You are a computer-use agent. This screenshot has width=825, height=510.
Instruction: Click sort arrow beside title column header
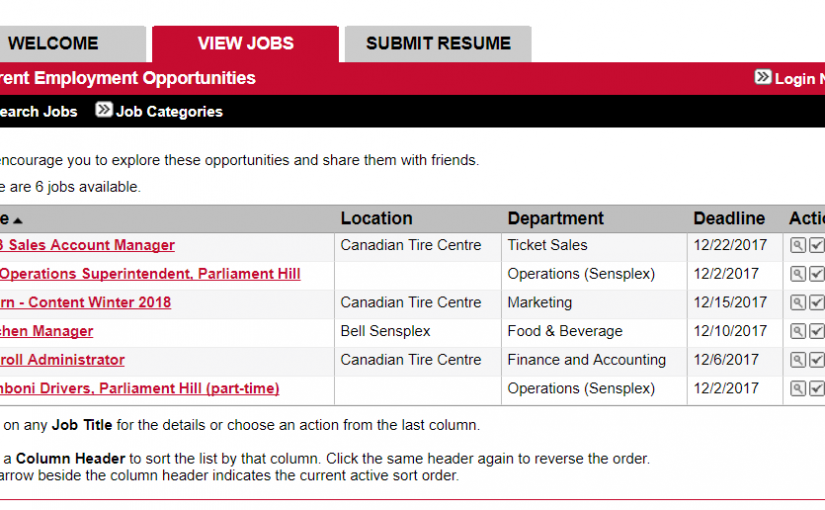click(x=17, y=220)
